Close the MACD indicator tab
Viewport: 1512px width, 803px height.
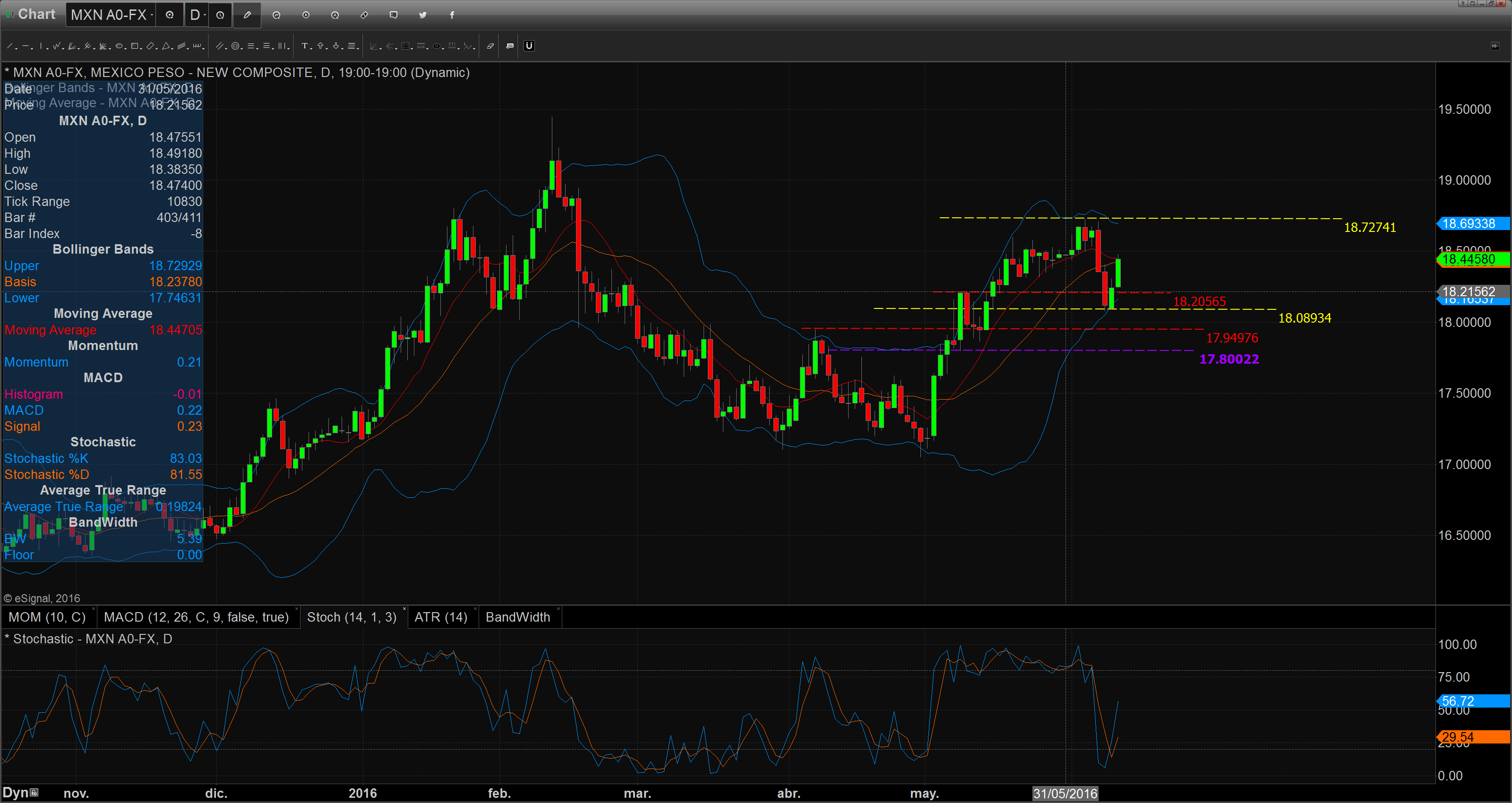point(297,609)
